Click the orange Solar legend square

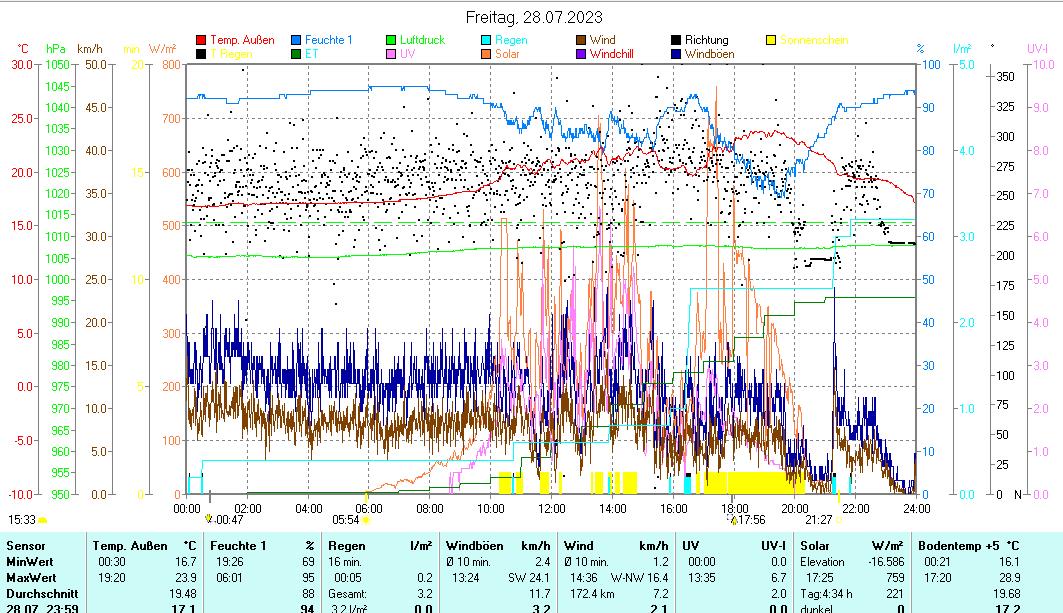[x=486, y=54]
